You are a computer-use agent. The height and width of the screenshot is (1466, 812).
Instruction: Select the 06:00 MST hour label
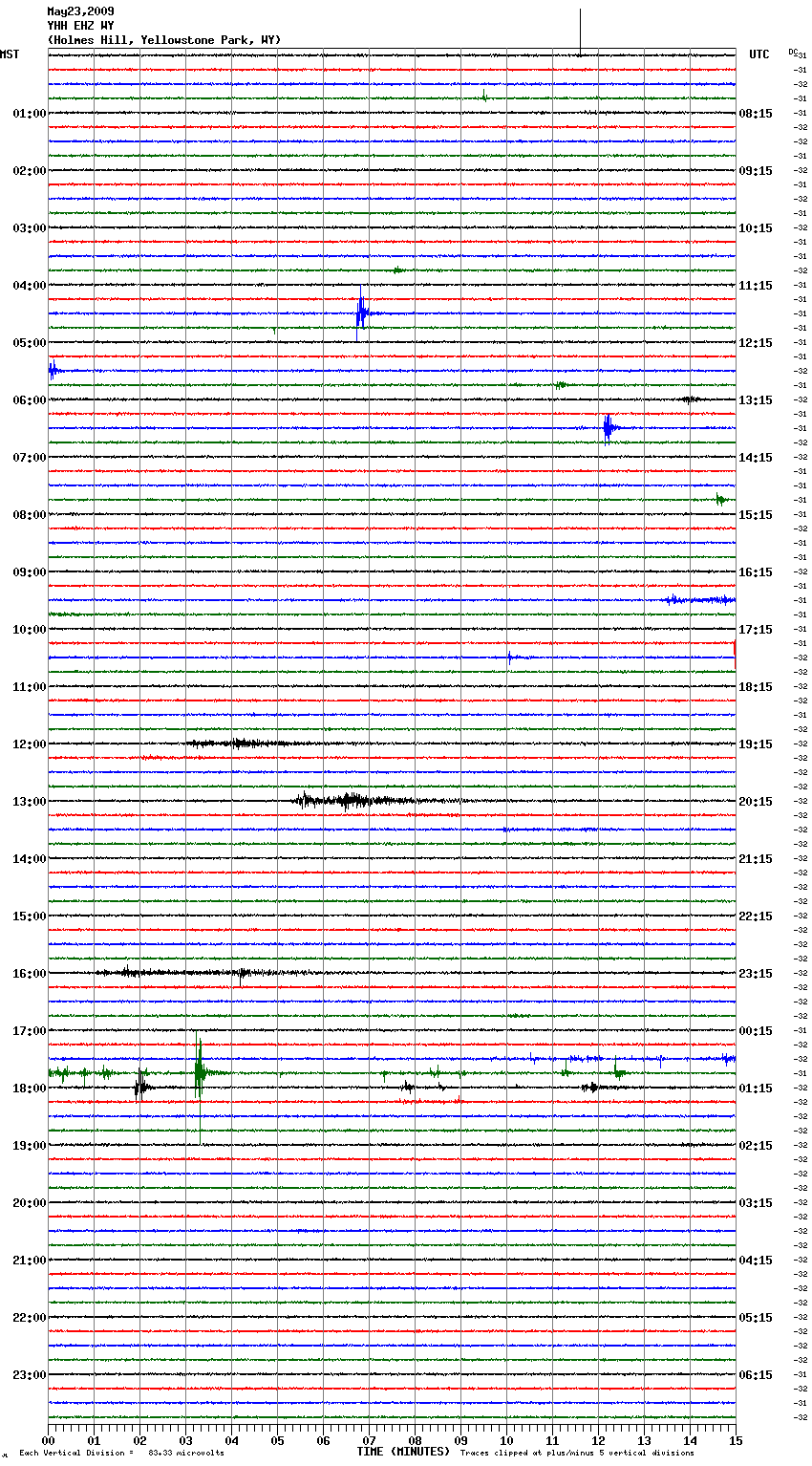[x=29, y=400]
